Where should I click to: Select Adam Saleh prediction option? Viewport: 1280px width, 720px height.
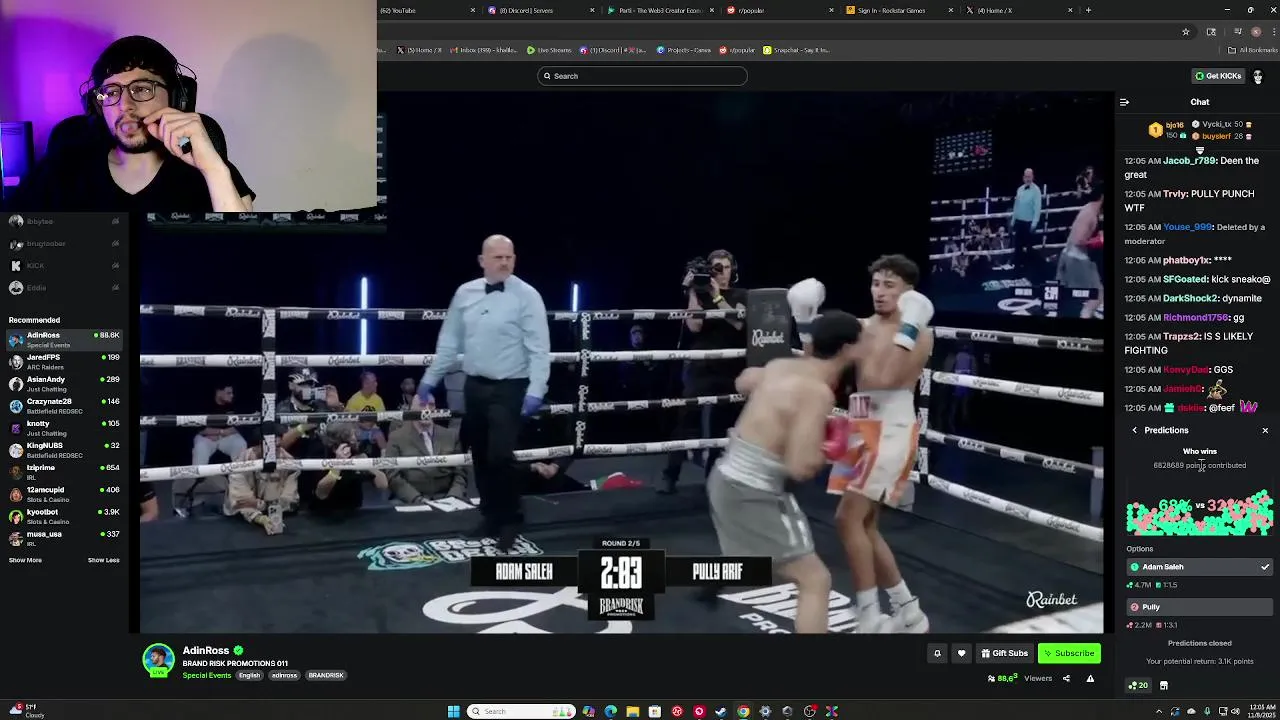1199,567
